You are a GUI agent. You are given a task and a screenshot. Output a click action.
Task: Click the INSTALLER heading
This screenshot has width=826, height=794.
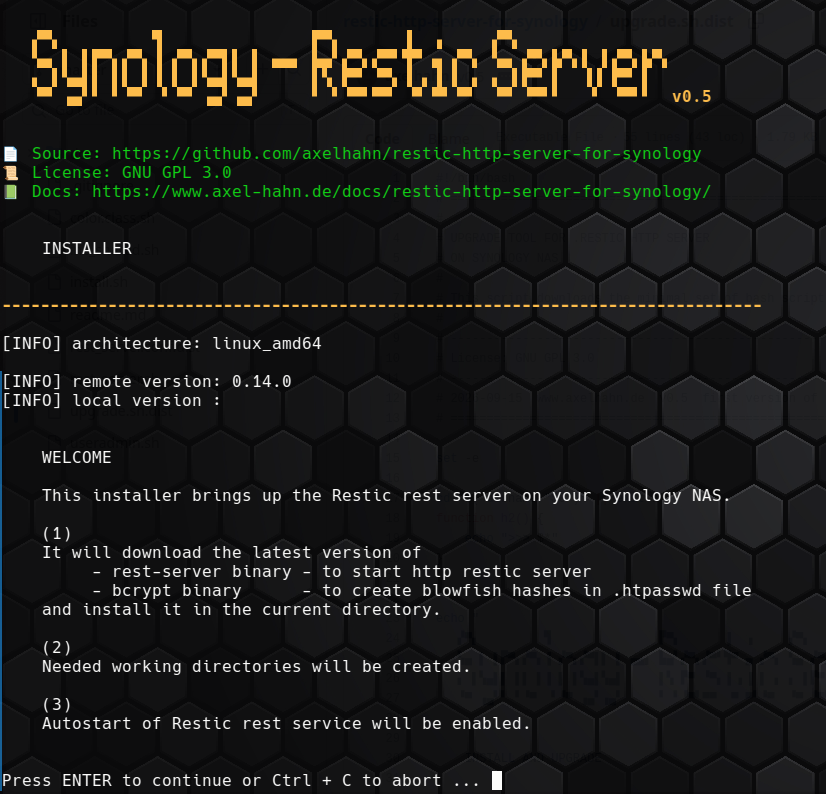pos(87,248)
